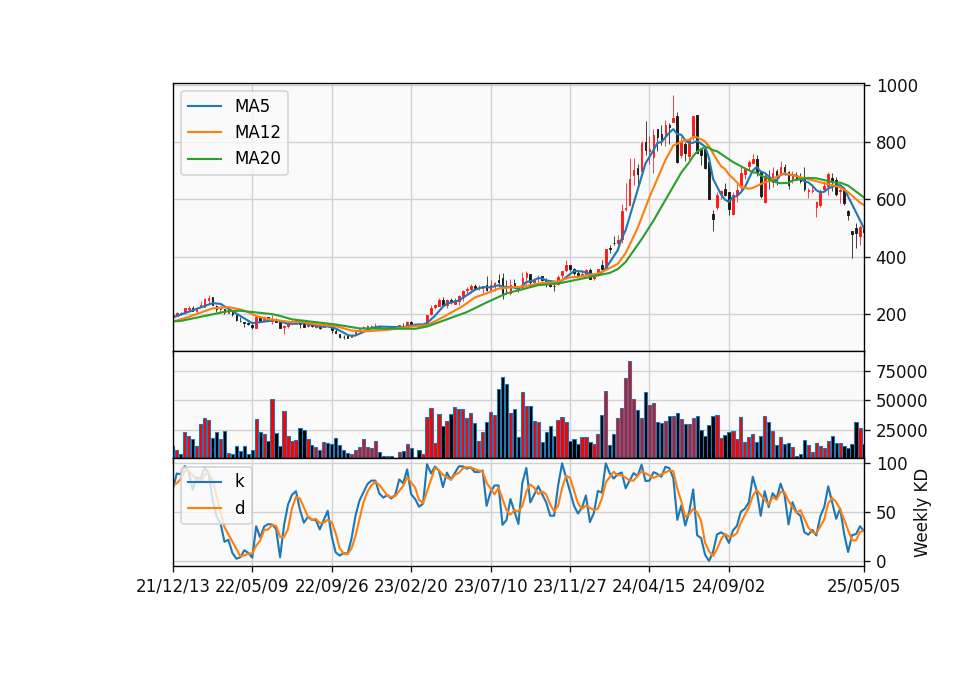The height and width of the screenshot is (690, 960).
Task: Click the 75000 volume axis tick
Action: click(x=902, y=372)
